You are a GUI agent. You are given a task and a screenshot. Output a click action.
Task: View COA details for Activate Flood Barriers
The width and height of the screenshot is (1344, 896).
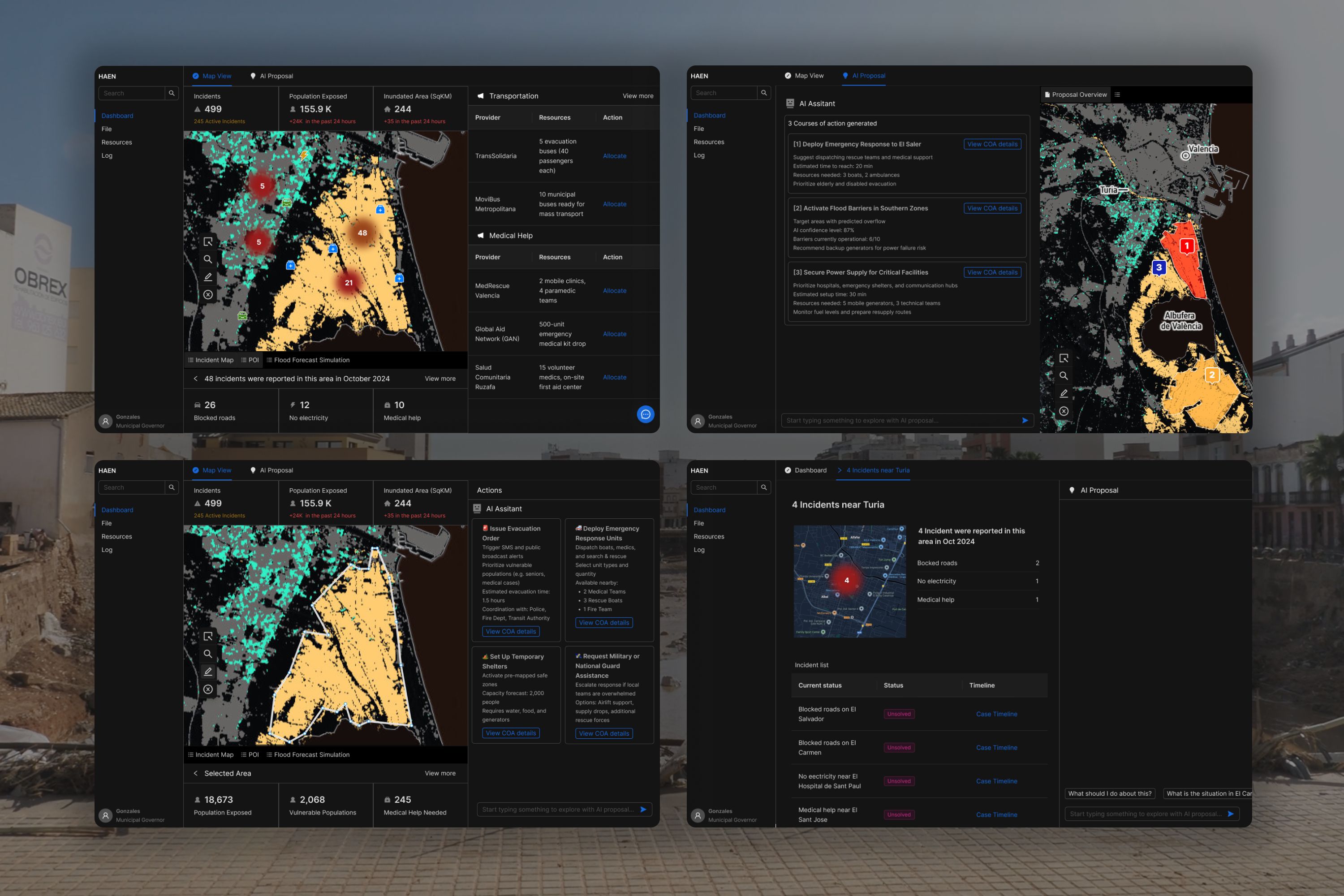coord(992,209)
